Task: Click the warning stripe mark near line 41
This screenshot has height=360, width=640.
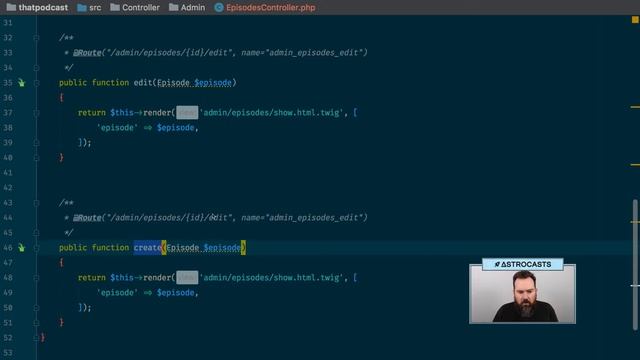Action: pos(635,165)
